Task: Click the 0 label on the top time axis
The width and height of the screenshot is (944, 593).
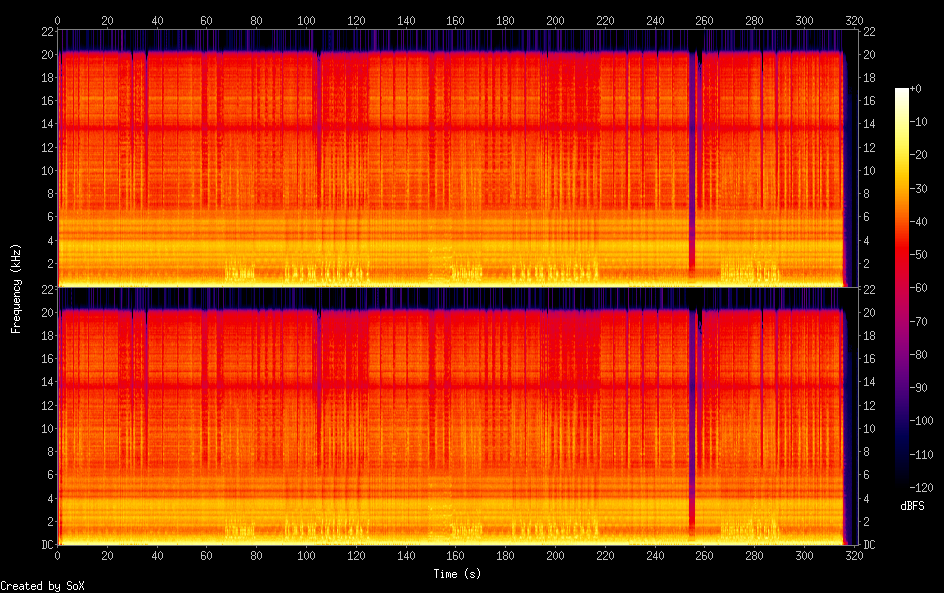Action: pos(57,19)
